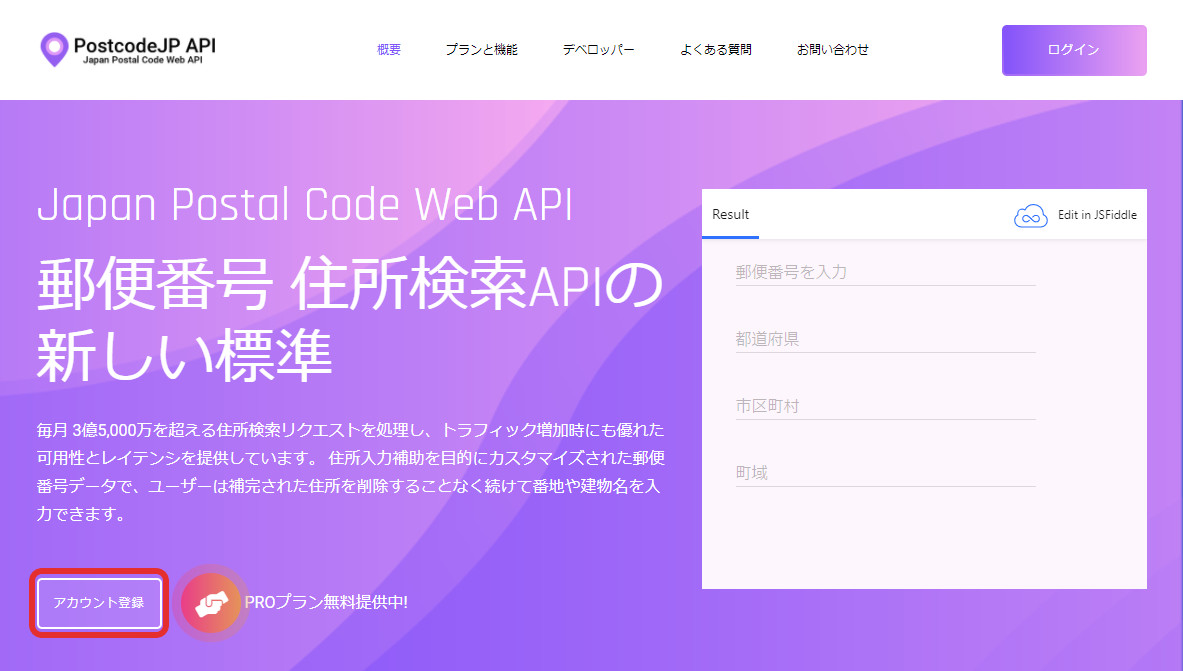Navigate to デベロッパー section
The width and height of the screenshot is (1183, 671).
click(x=598, y=49)
